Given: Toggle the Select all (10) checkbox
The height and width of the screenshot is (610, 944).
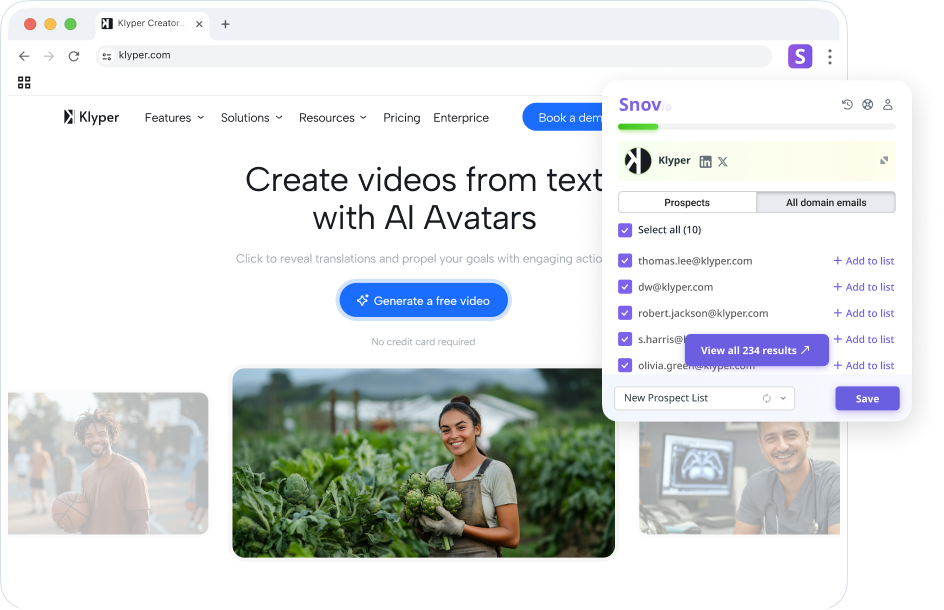Looking at the screenshot, I should [625, 230].
